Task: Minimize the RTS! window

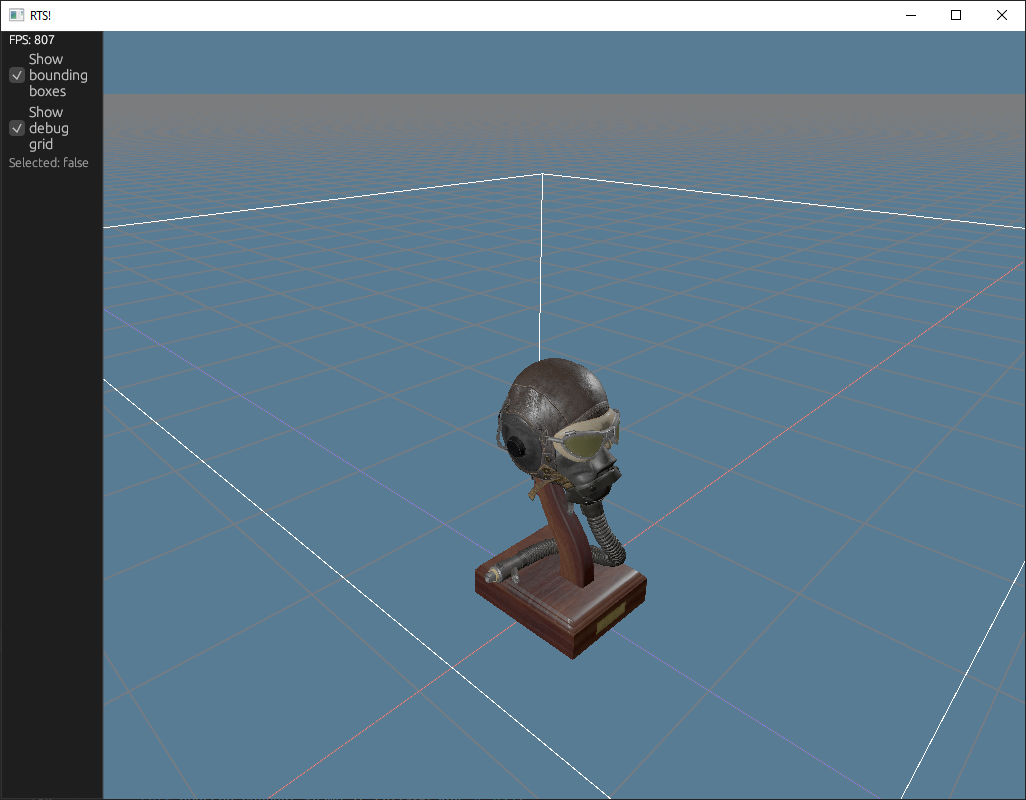Action: tap(911, 15)
